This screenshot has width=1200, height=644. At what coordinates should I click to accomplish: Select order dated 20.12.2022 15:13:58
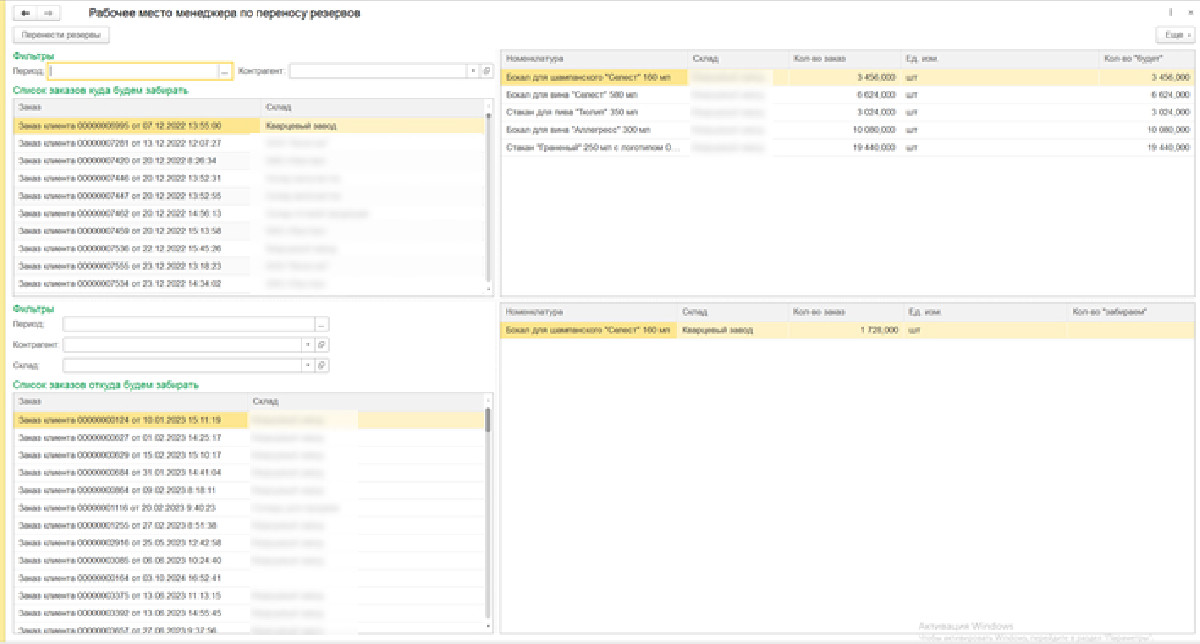click(x=248, y=231)
